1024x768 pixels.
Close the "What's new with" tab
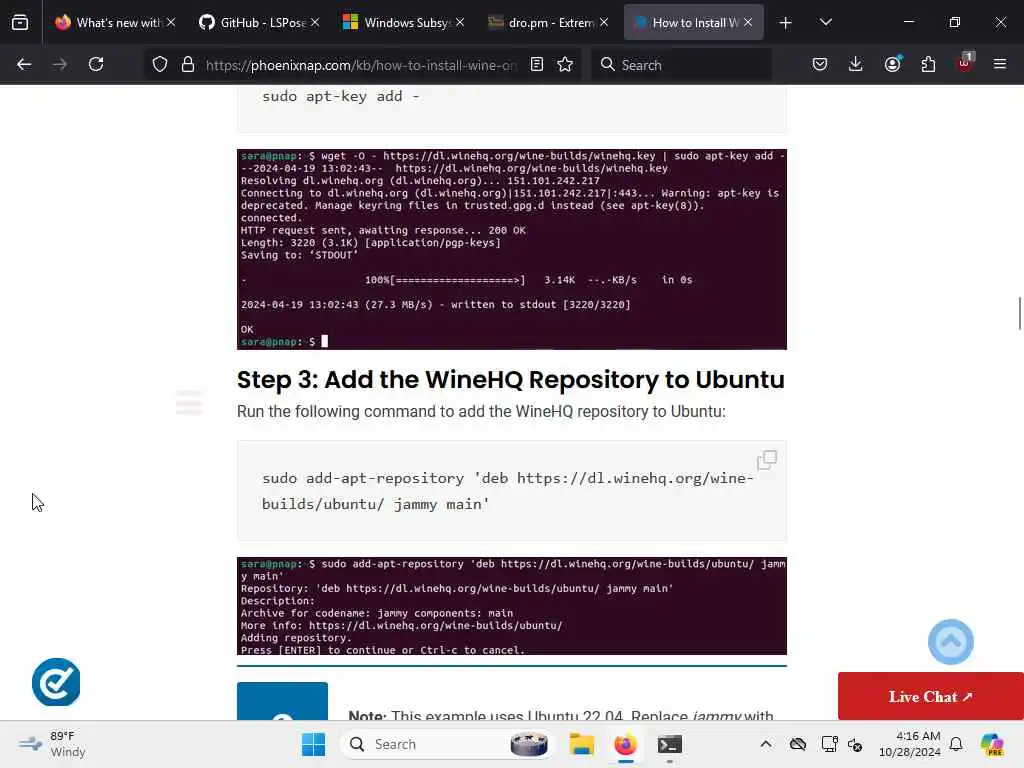(x=171, y=22)
